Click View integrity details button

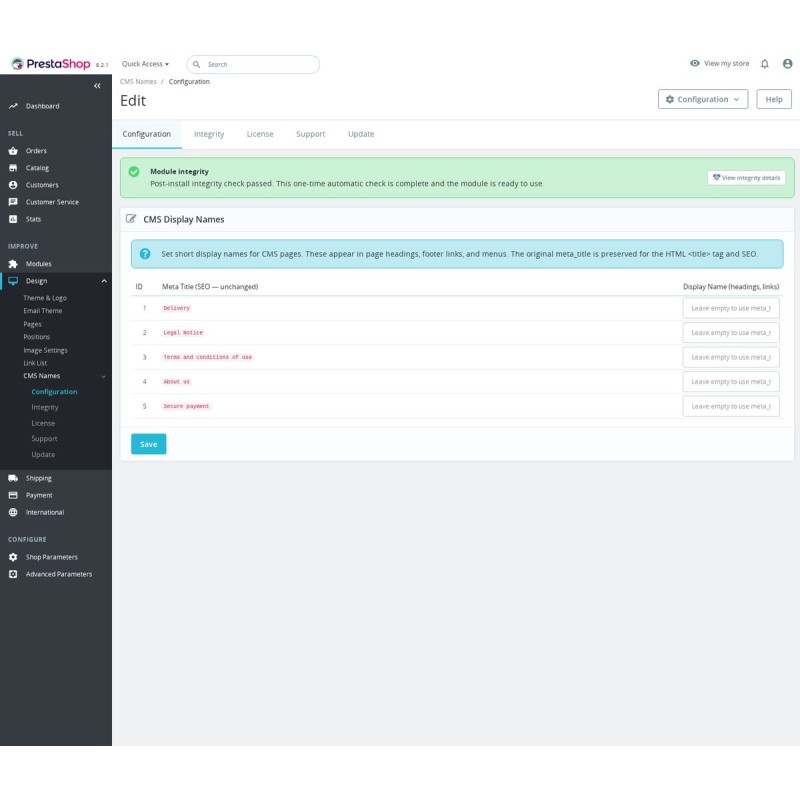[x=746, y=178]
